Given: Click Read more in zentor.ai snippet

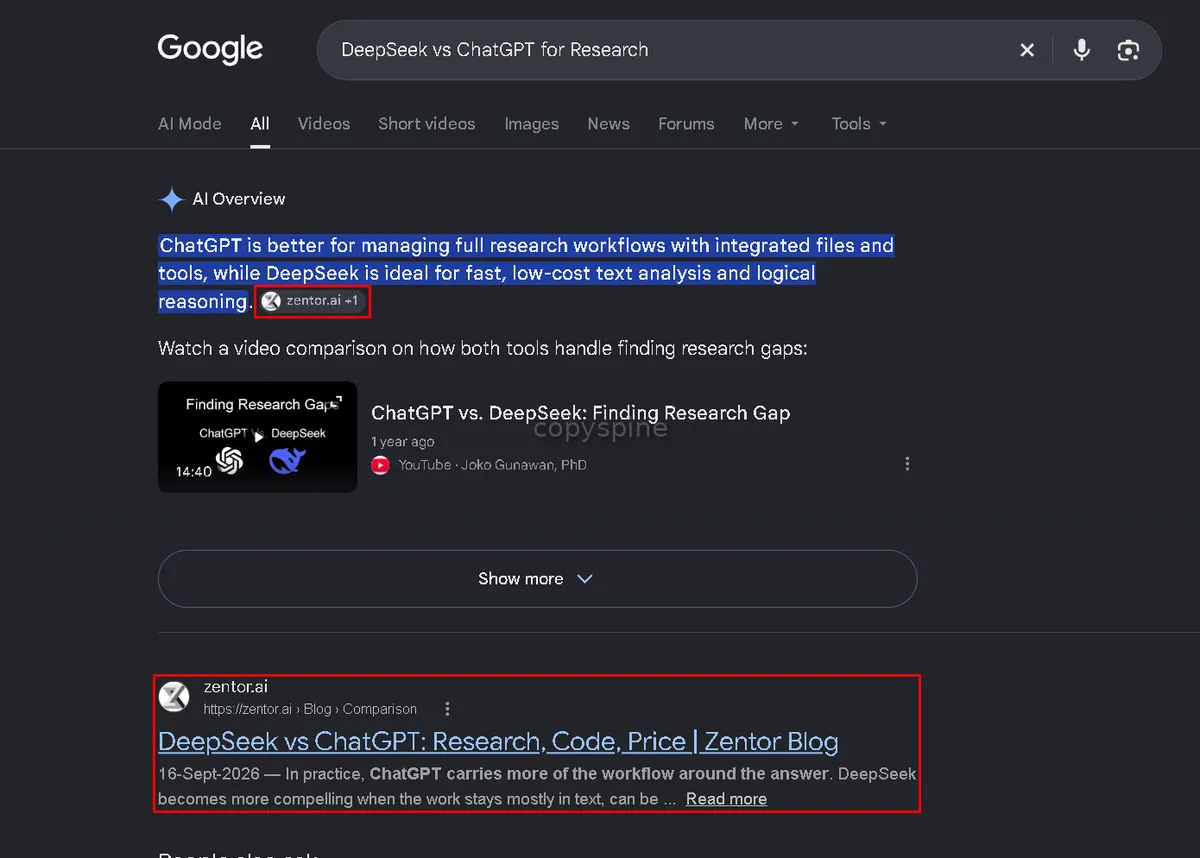Looking at the screenshot, I should pyautogui.click(x=726, y=799).
